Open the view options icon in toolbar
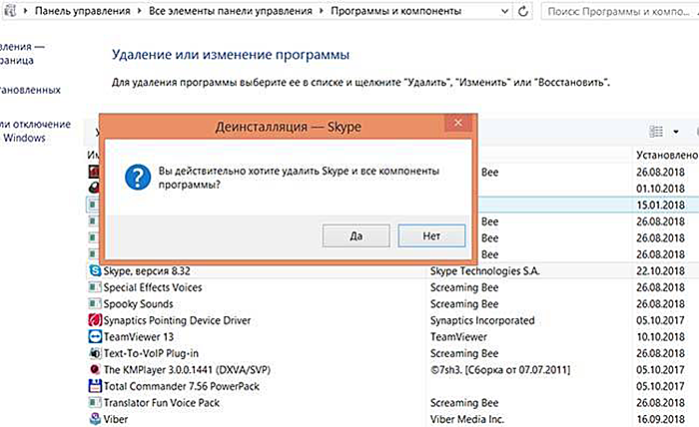This screenshot has width=699, height=427. [656, 131]
